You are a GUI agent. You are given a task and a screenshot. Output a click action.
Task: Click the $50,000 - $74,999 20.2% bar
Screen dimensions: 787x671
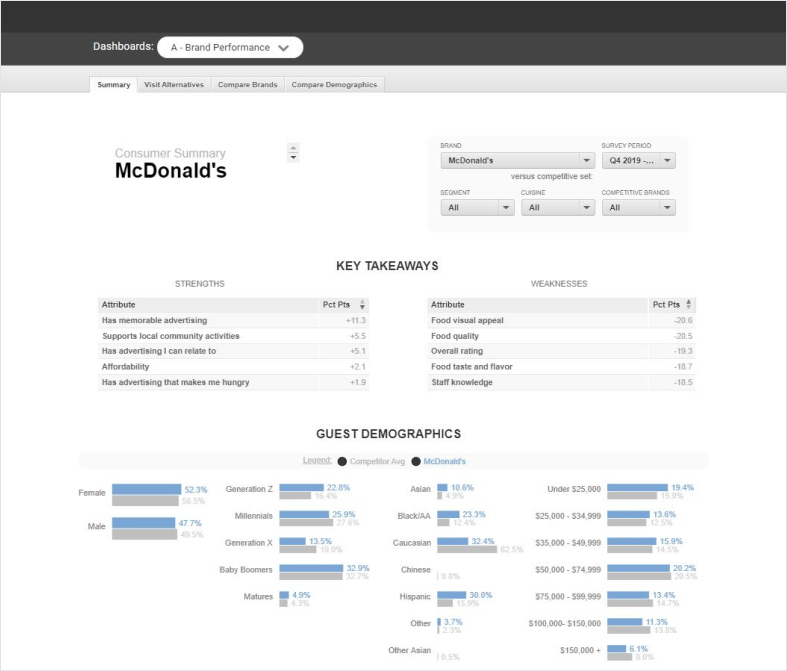click(x=638, y=568)
